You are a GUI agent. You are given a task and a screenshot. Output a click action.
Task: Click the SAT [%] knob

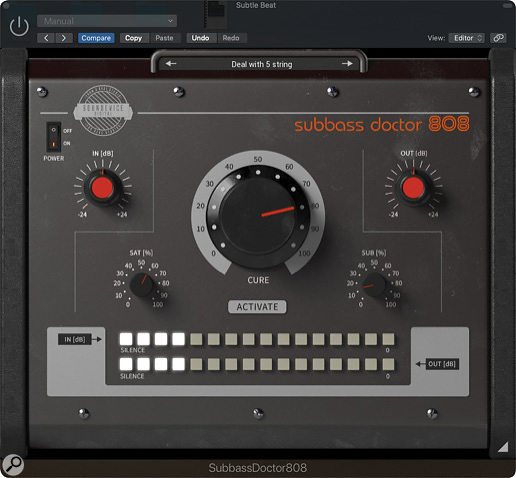coord(141,285)
